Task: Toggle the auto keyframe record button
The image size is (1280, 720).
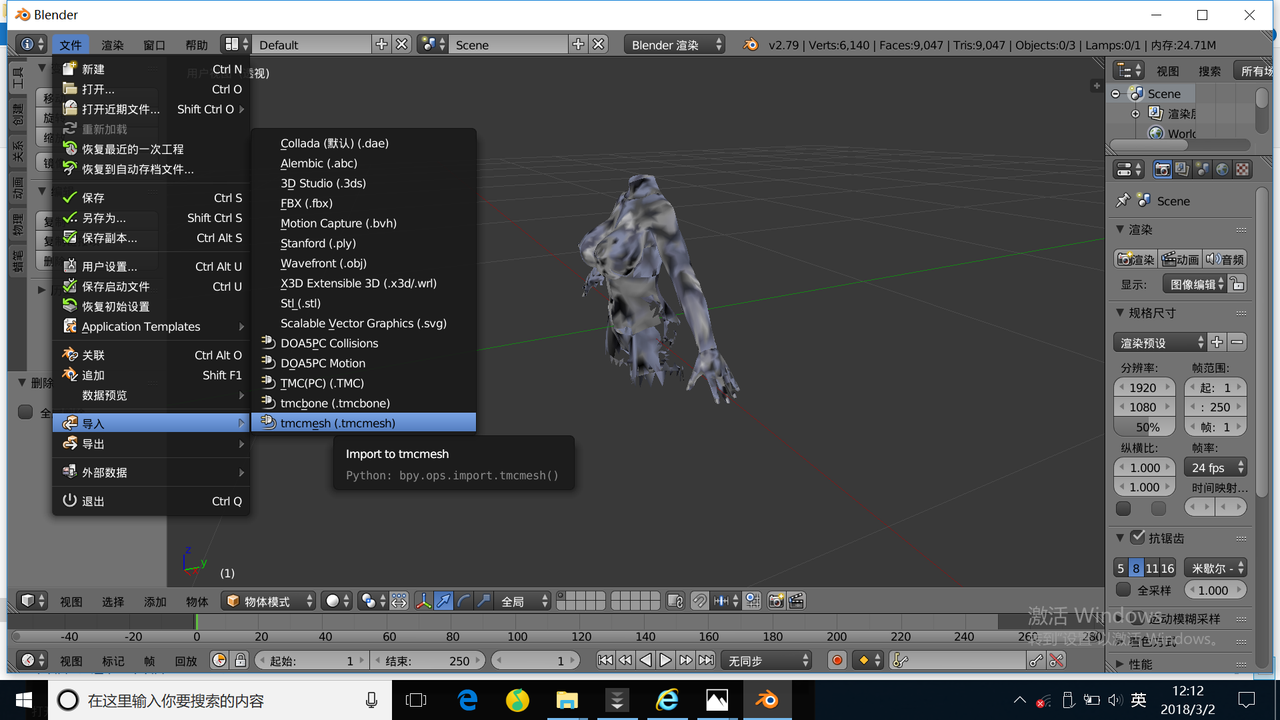Action: (x=837, y=660)
